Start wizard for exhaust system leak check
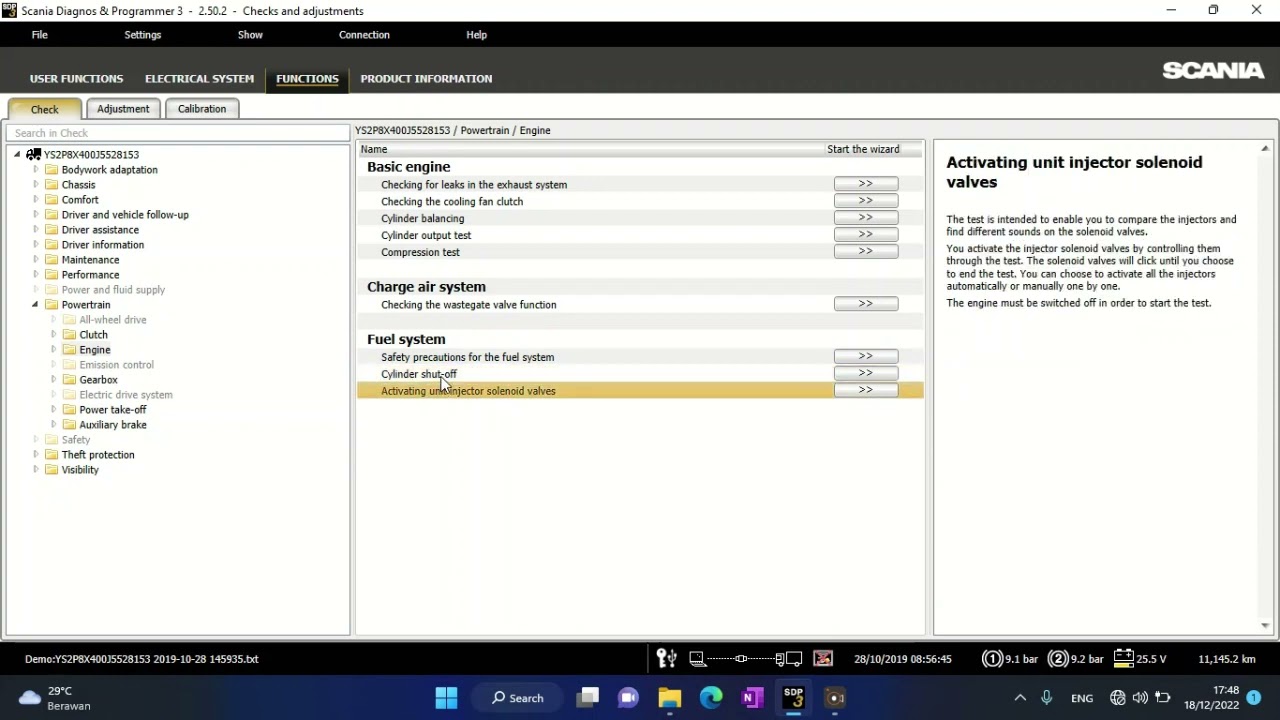 [866, 184]
